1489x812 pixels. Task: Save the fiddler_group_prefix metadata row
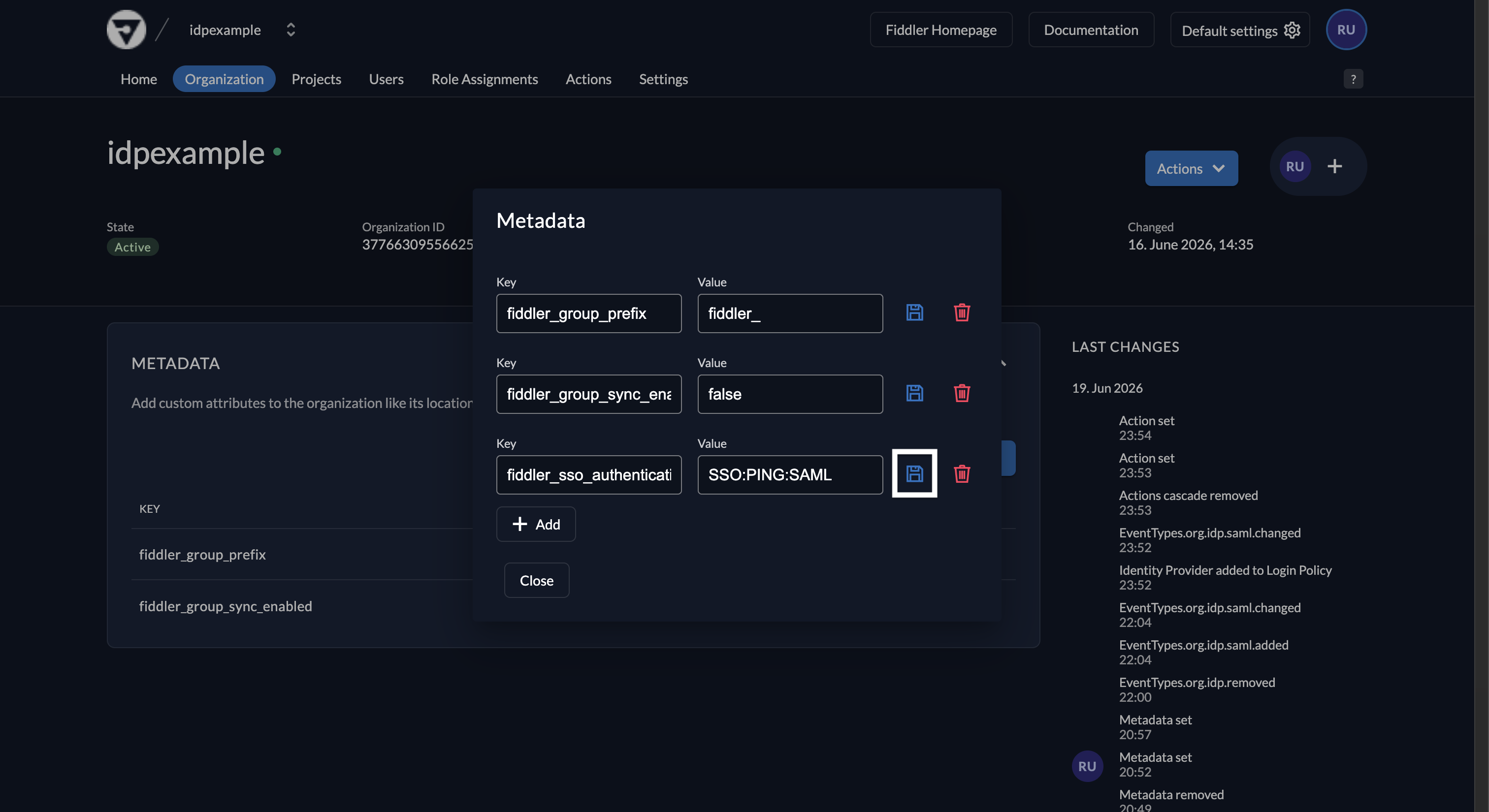(x=914, y=312)
